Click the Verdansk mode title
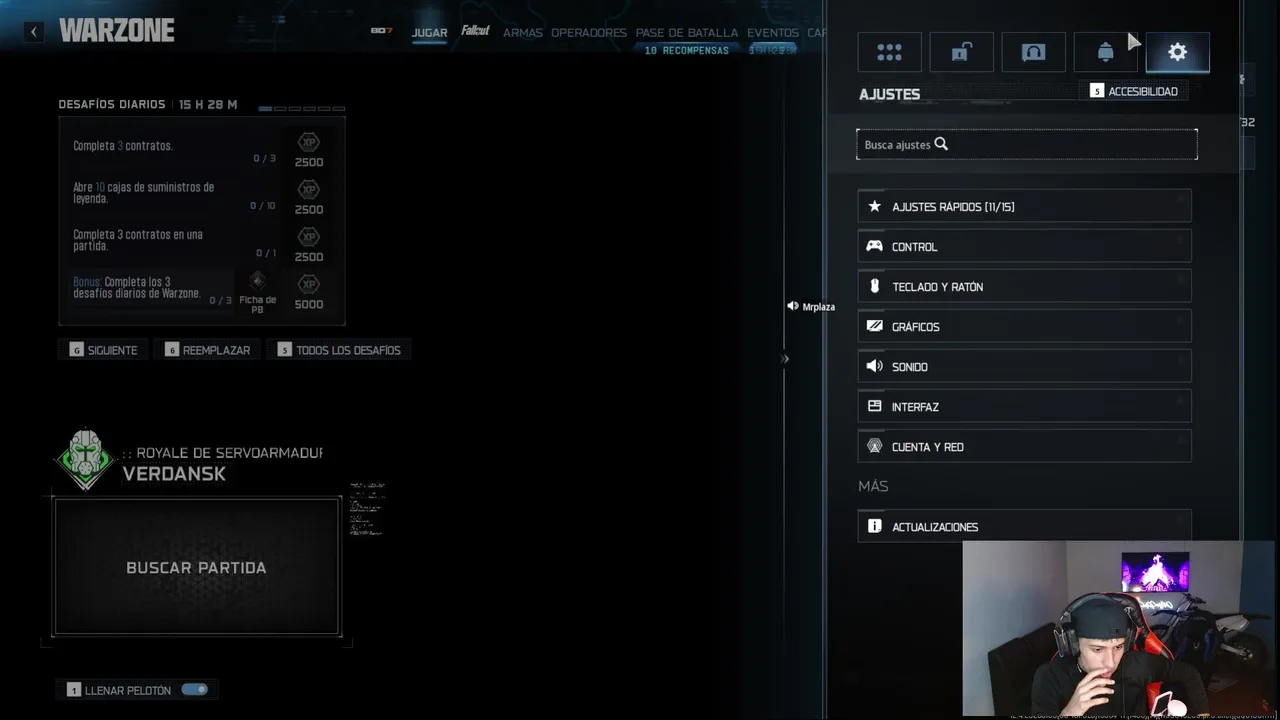Screen dimensions: 1280x720 pos(174,474)
